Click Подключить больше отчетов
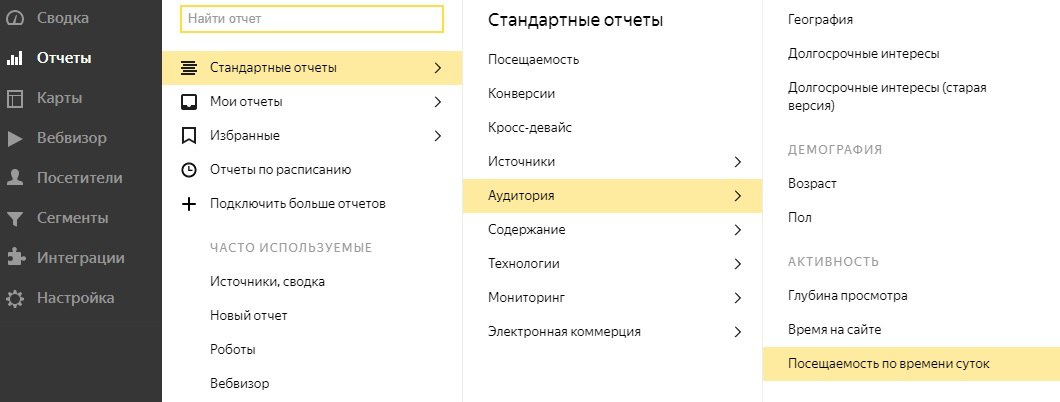1060x402 pixels. coord(297,203)
